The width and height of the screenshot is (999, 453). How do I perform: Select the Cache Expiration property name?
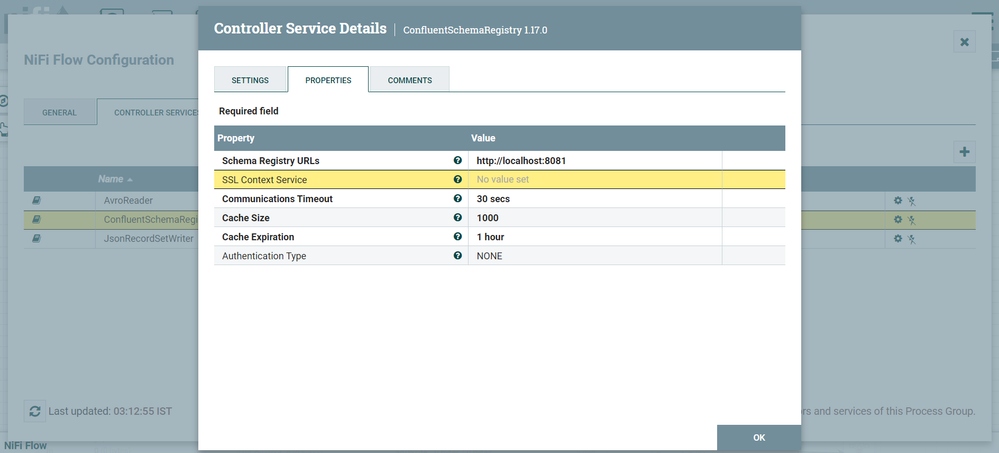(x=258, y=237)
